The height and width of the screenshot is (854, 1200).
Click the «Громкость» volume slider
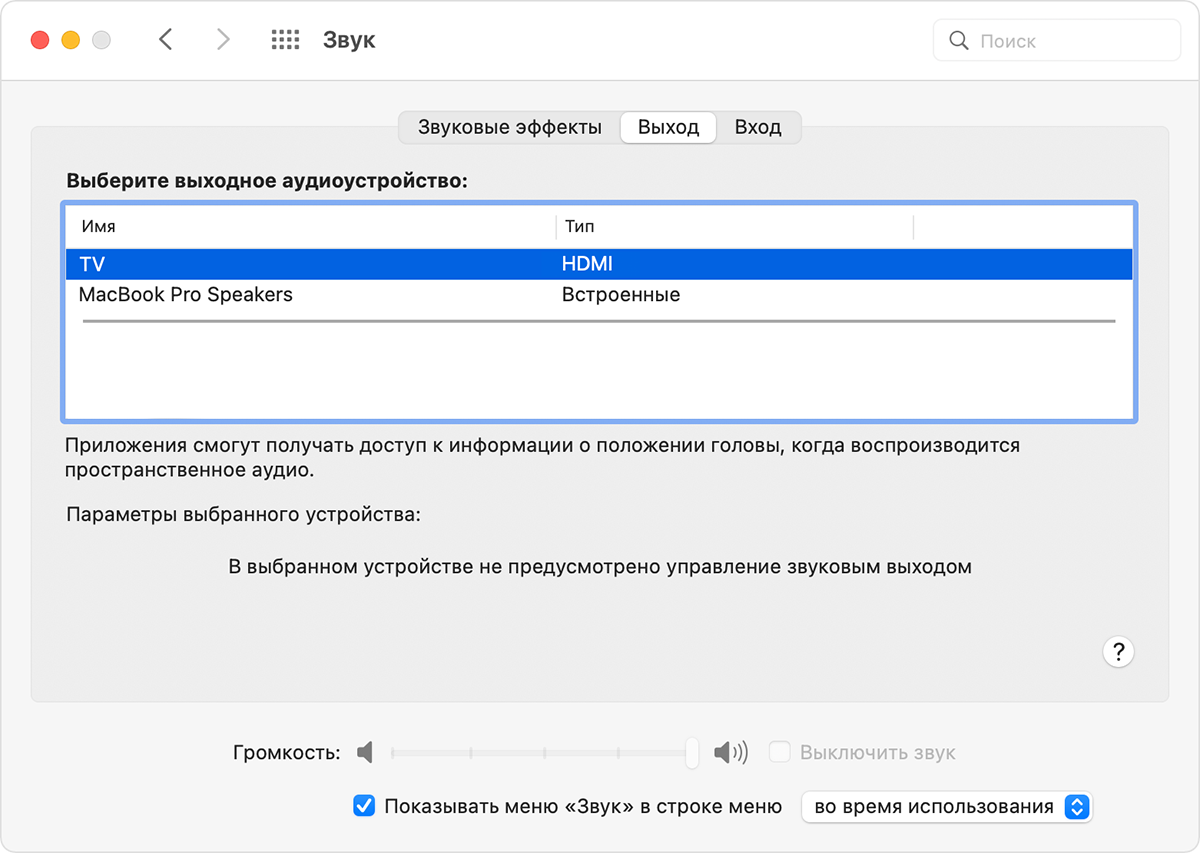tap(540, 752)
